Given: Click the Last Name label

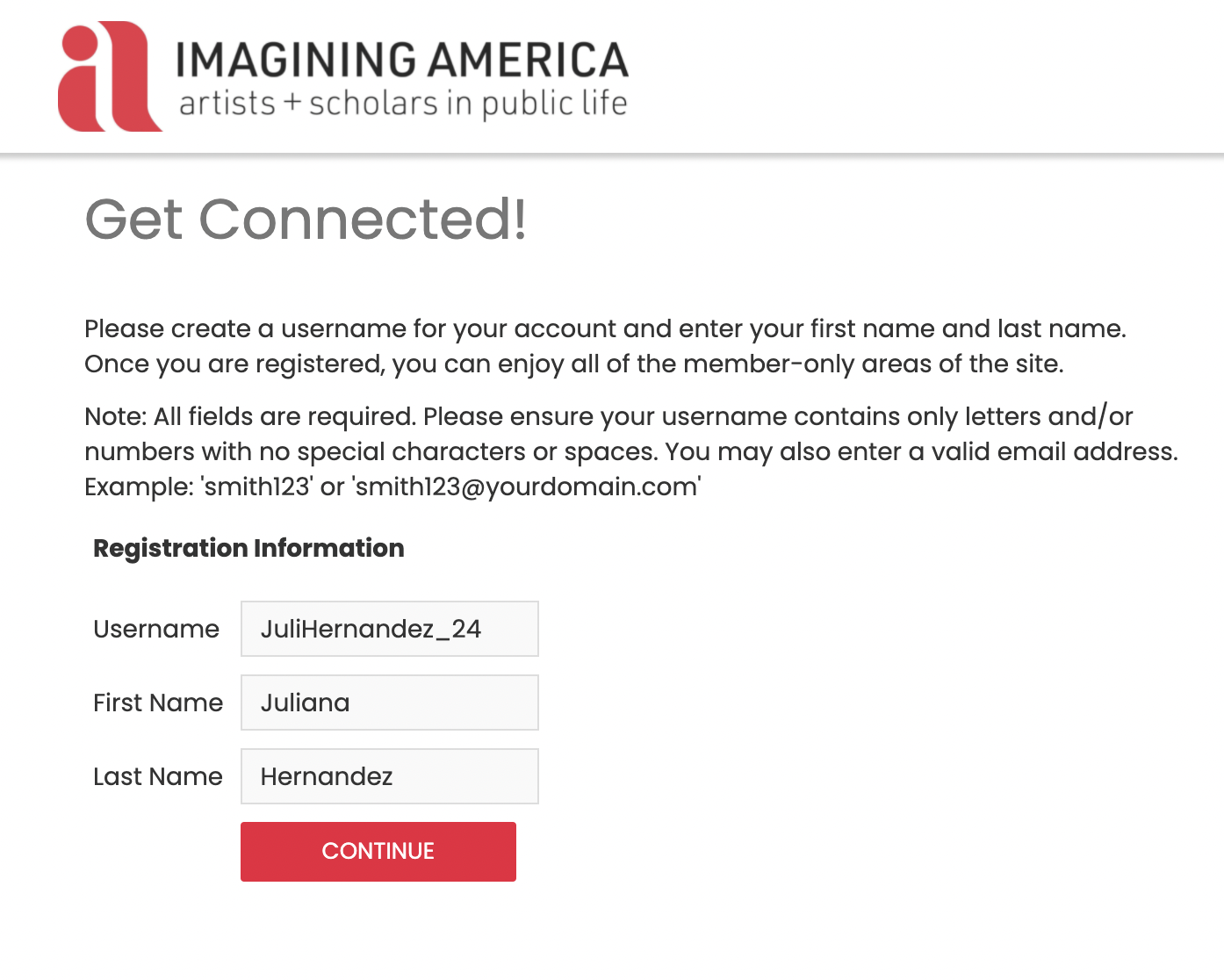Looking at the screenshot, I should coord(158,776).
